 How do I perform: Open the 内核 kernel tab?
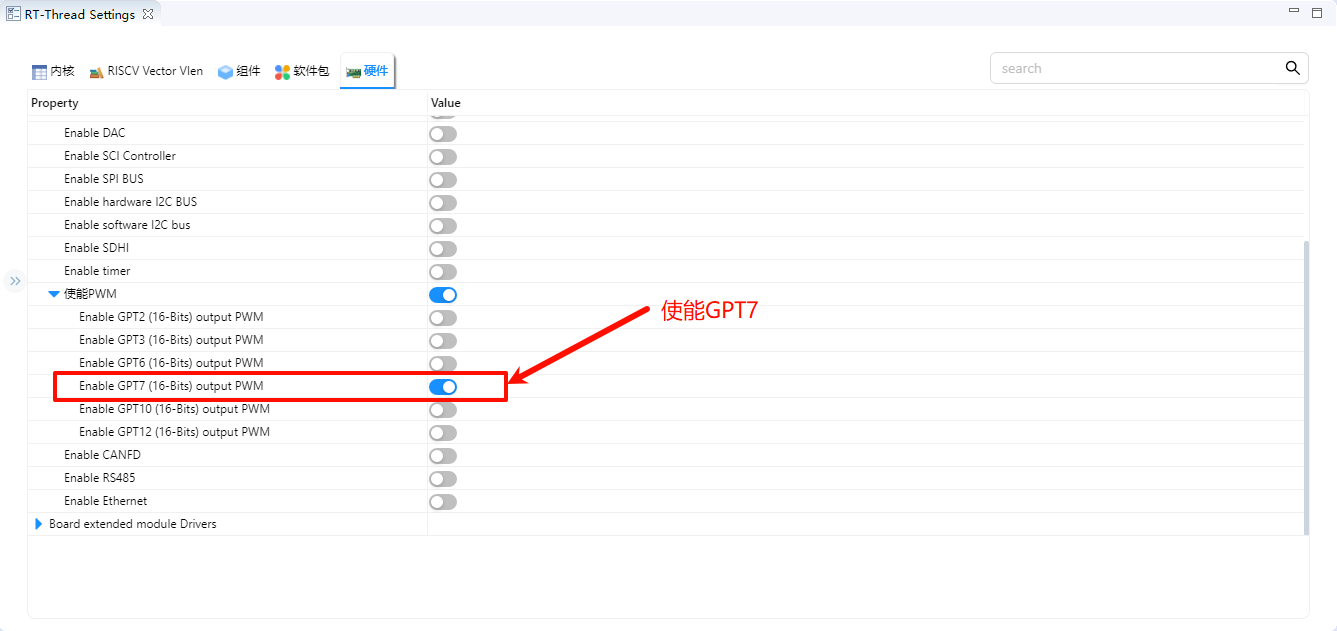point(53,71)
